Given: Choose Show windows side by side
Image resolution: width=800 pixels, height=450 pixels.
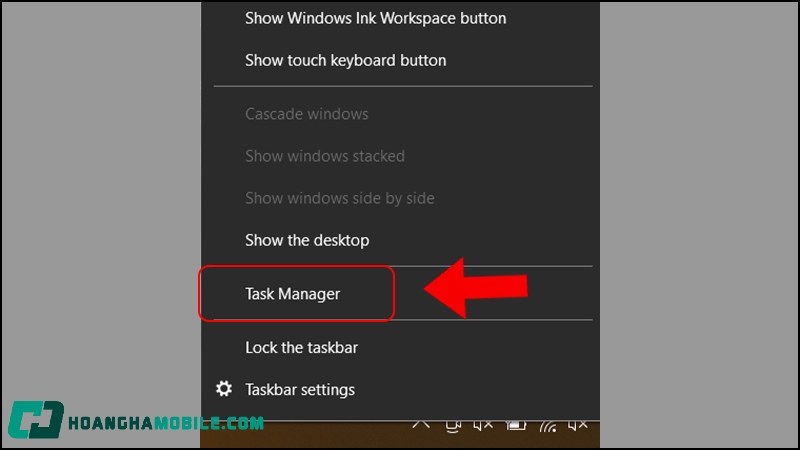Looking at the screenshot, I should coord(339,198).
